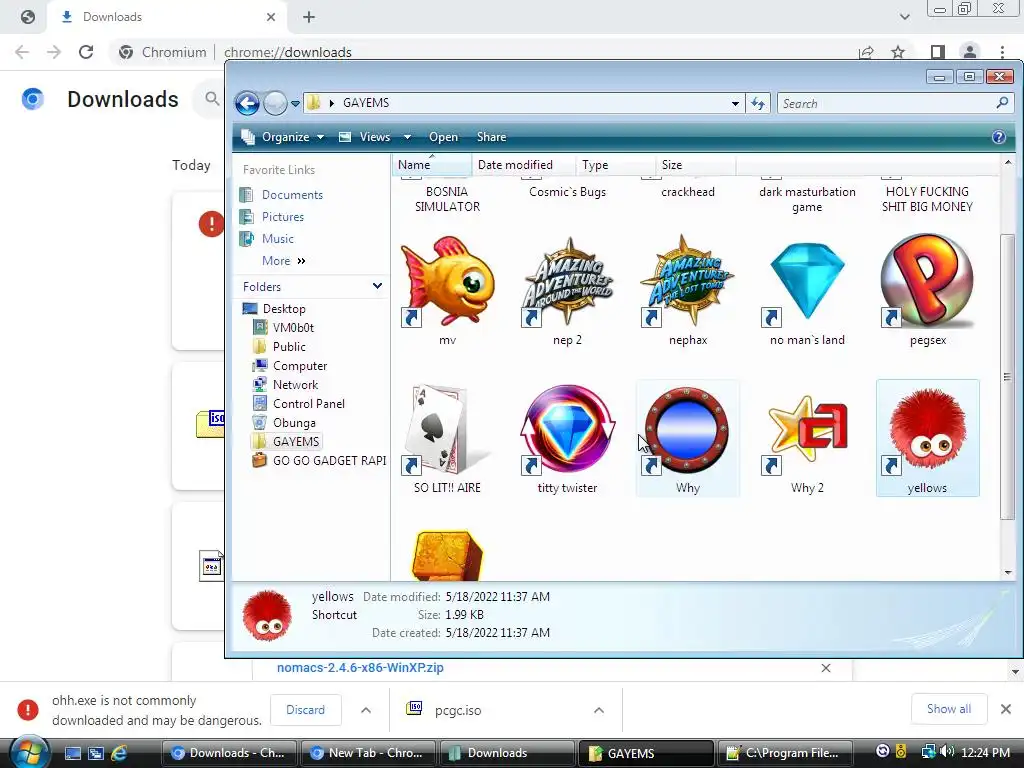The height and width of the screenshot is (768, 1024).
Task: Click the Explorer forward arrow button
Action: tap(275, 103)
